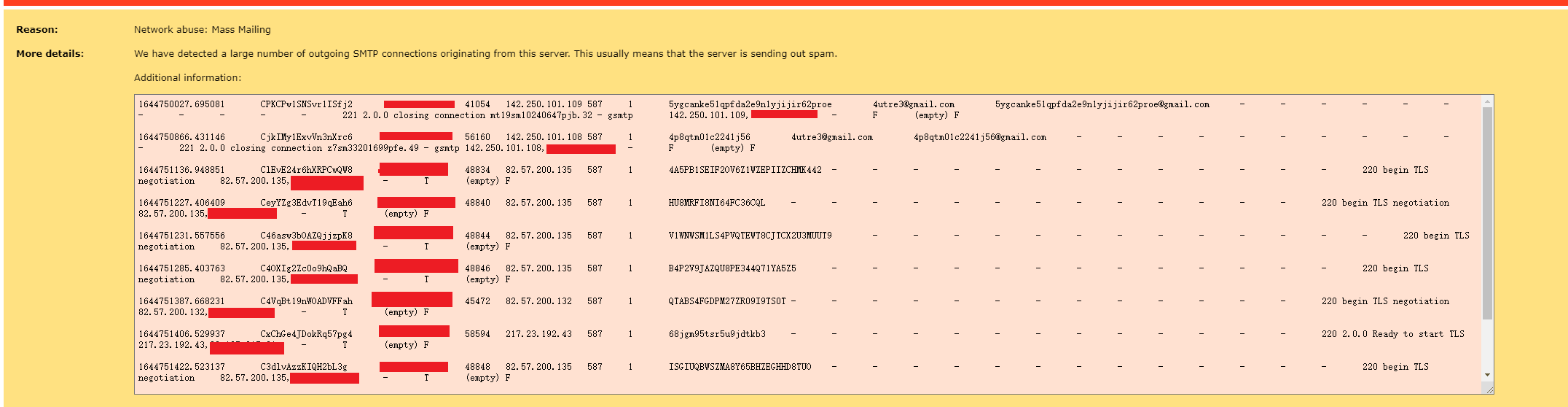Click session ID CjkIMy1ExvVn3nXrc6
The image size is (1568, 407).
(x=306, y=137)
